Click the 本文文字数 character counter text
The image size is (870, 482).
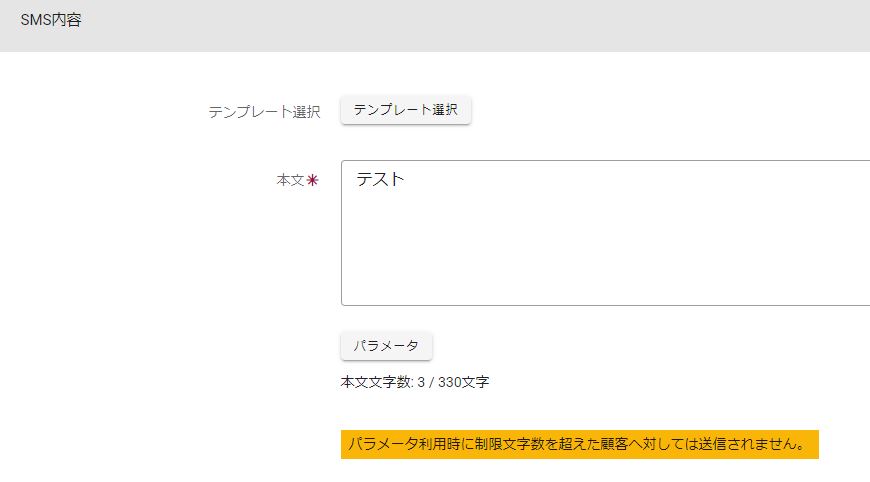(377, 382)
